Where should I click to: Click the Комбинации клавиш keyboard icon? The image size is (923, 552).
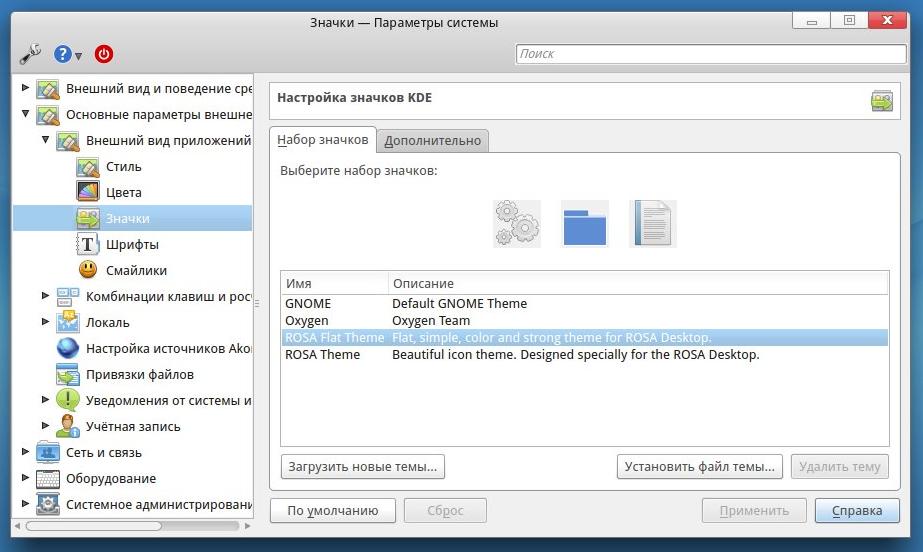click(x=68, y=296)
